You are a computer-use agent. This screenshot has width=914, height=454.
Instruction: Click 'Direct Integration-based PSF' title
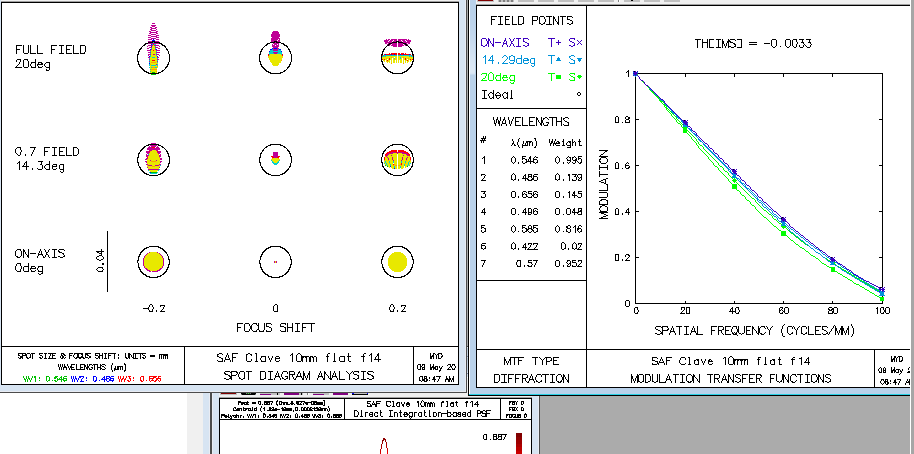coord(423,413)
